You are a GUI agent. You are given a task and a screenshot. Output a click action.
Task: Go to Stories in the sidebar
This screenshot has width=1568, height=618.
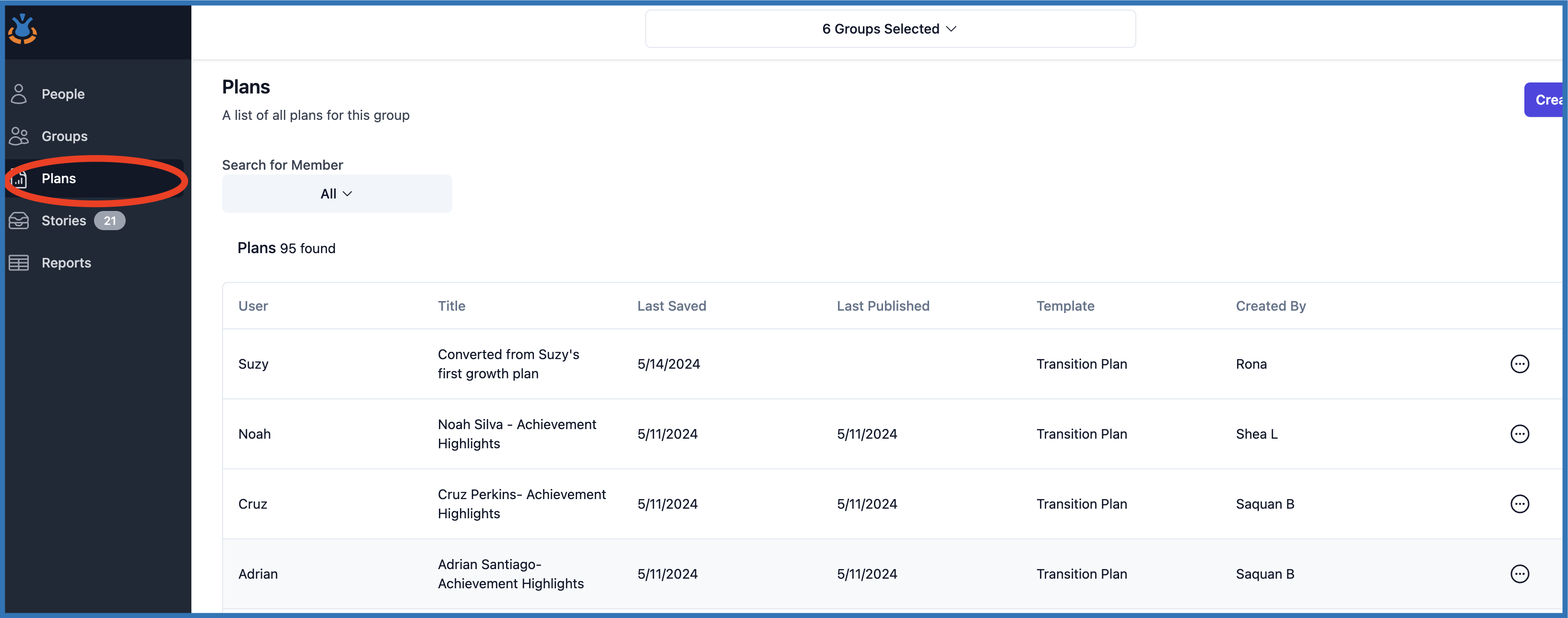pyautogui.click(x=64, y=221)
